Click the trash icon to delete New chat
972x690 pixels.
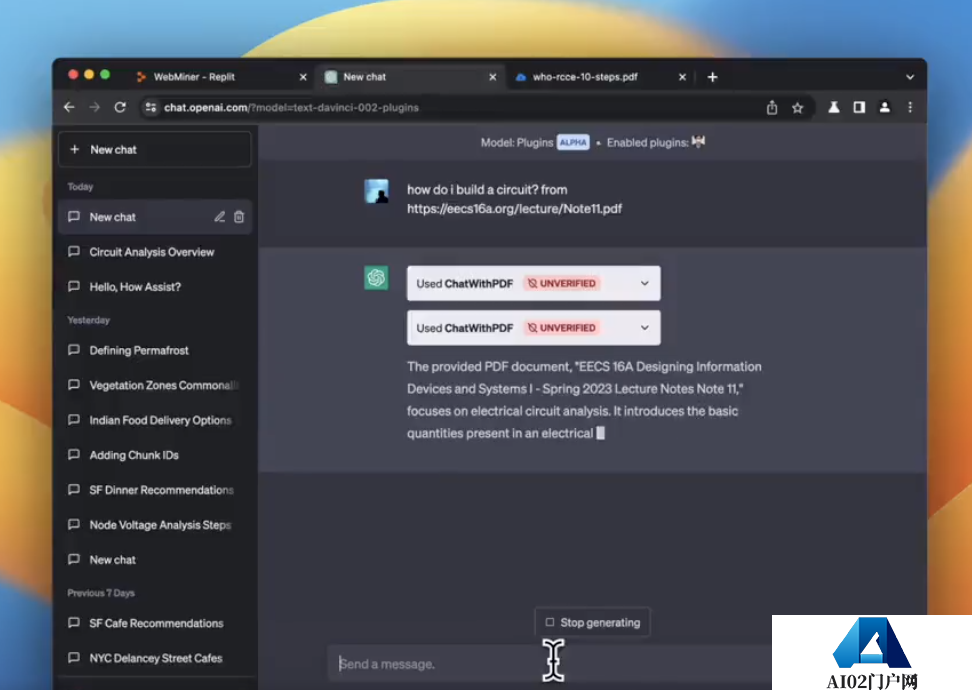[239, 217]
